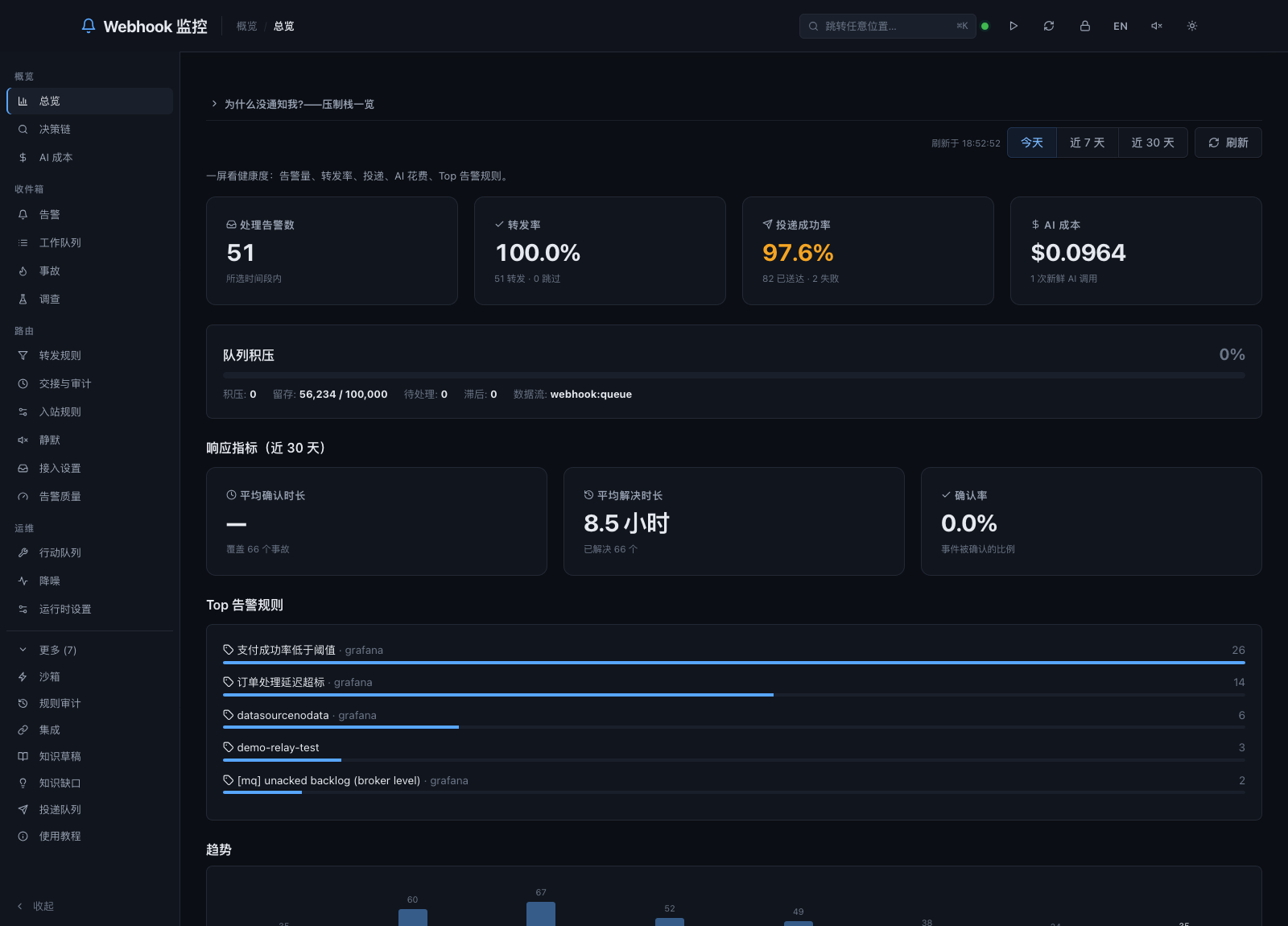1288x926 pixels.
Task: Open 告警质量 via its gauge icon
Action: [x=23, y=496]
